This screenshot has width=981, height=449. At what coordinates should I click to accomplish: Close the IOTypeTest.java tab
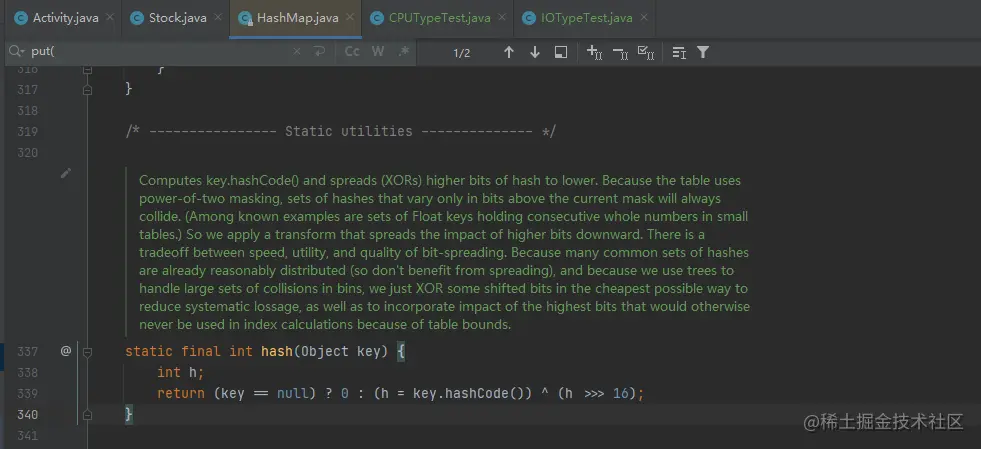point(644,18)
